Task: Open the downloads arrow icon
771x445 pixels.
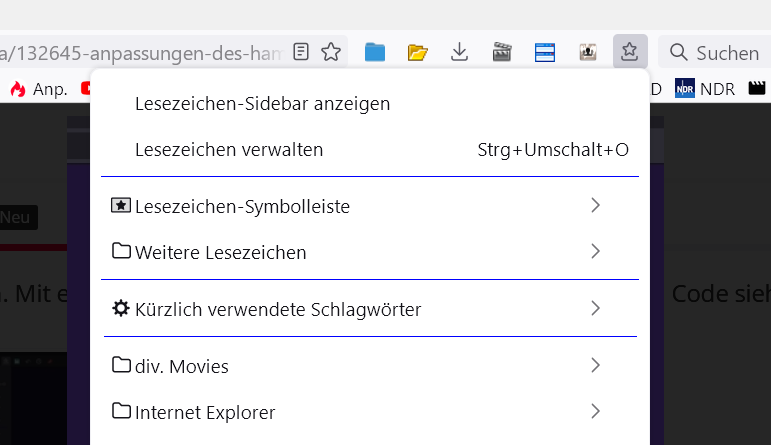Action: click(460, 52)
